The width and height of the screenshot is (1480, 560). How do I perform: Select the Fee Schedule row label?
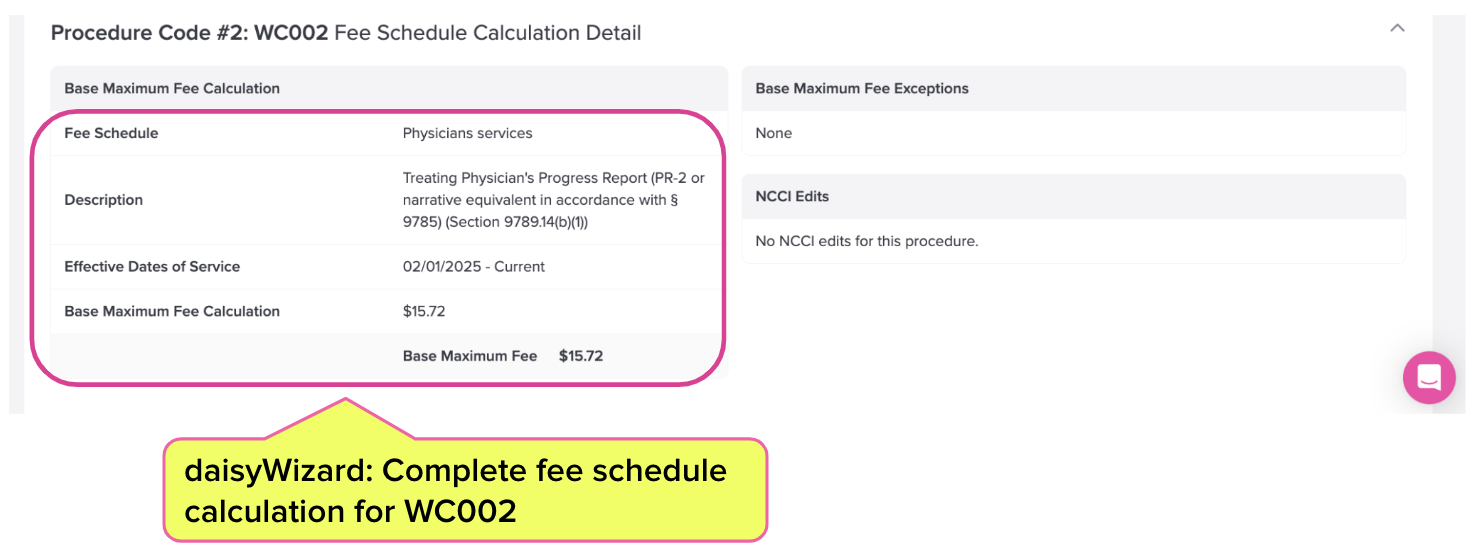(x=111, y=133)
